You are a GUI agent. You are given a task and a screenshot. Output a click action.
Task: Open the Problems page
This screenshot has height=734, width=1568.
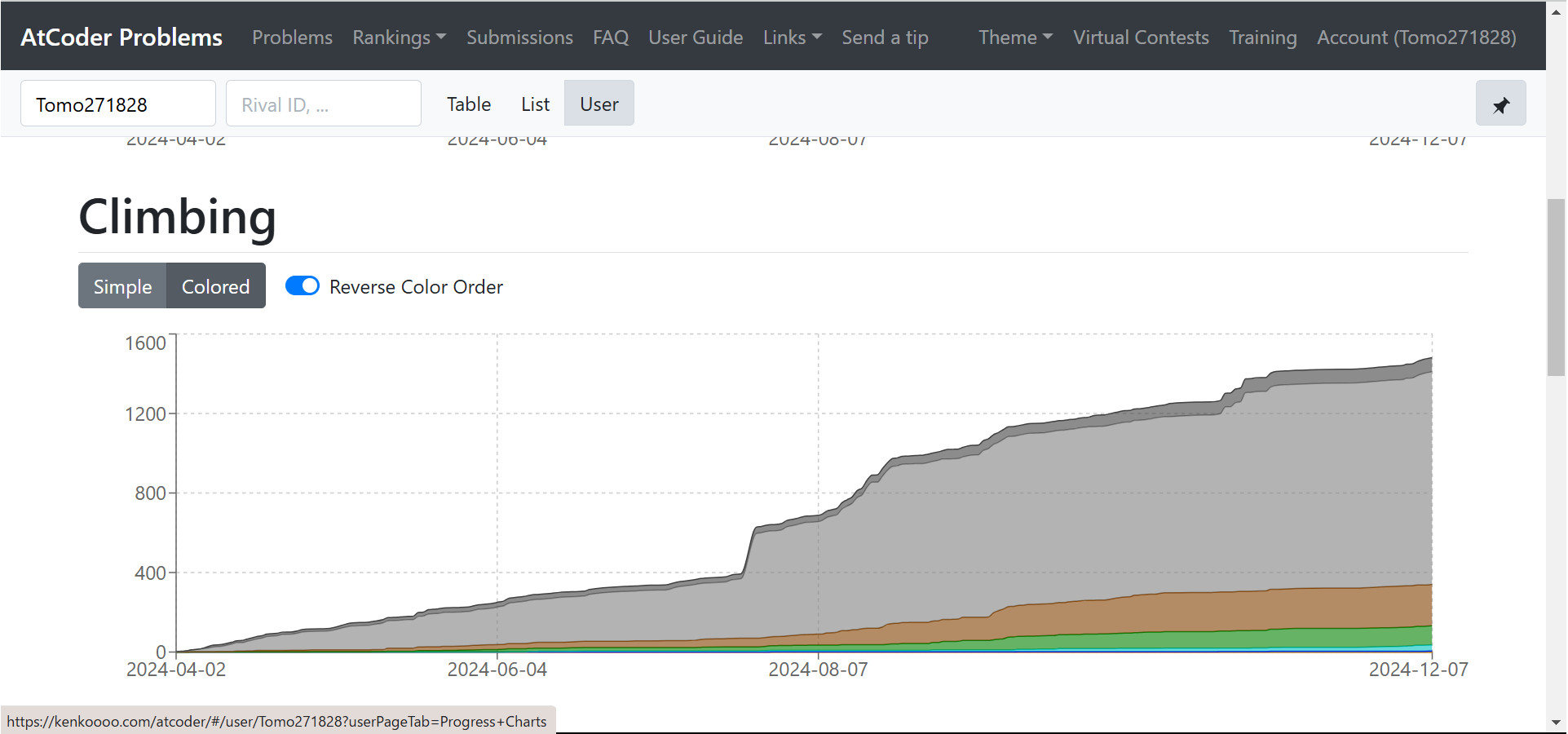[292, 38]
